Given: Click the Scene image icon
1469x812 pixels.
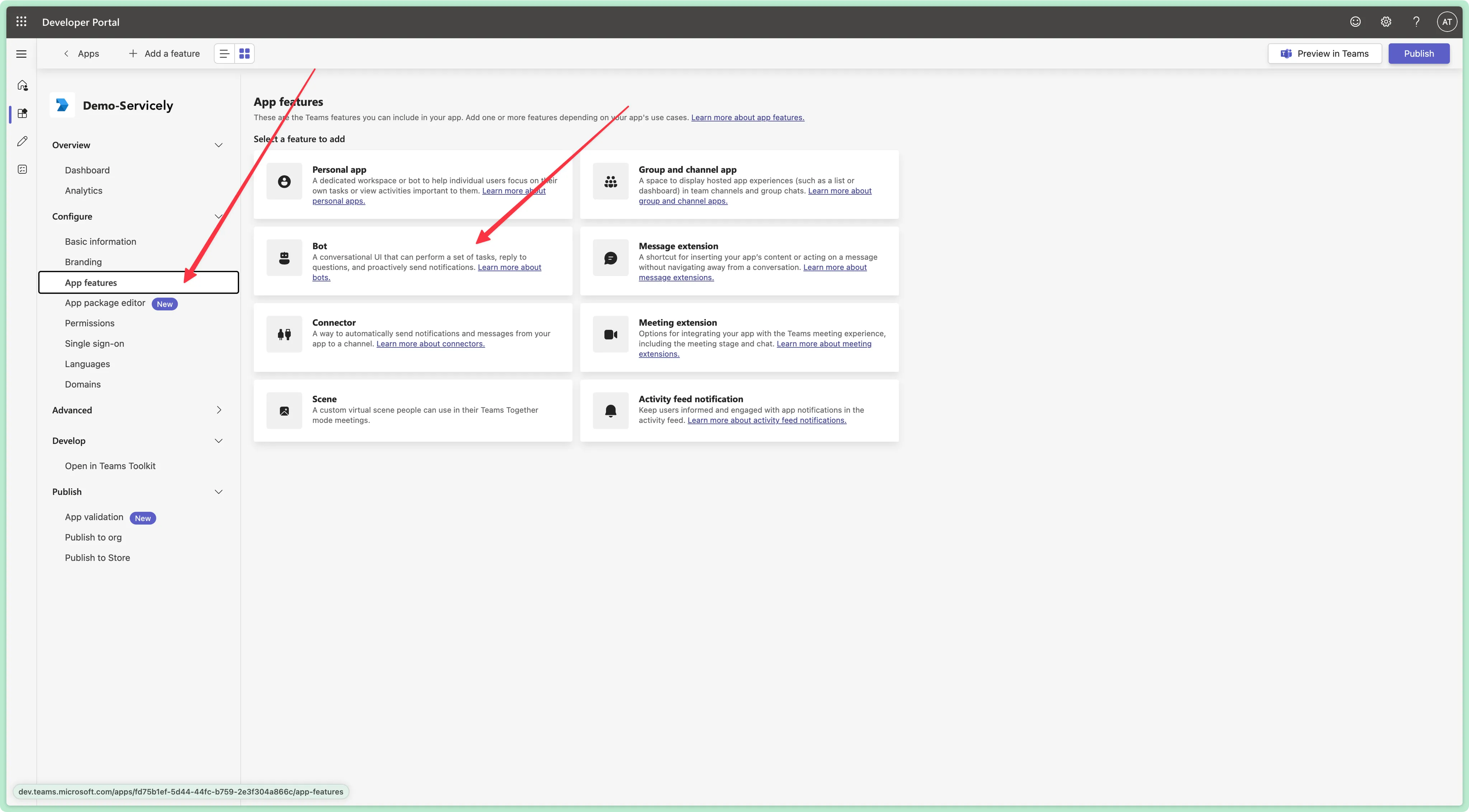Looking at the screenshot, I should pyautogui.click(x=284, y=410).
